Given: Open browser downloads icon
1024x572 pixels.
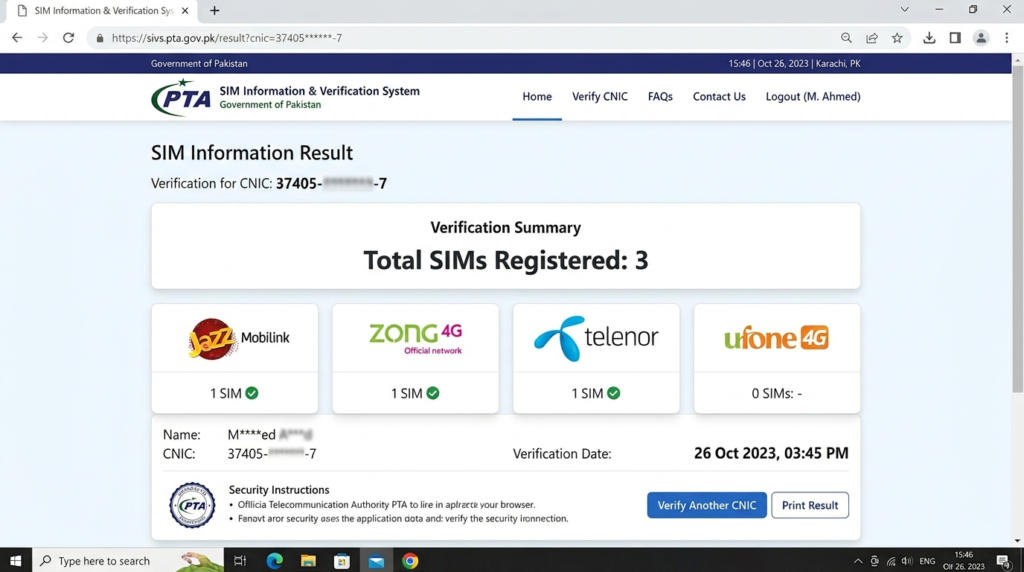Looking at the screenshot, I should point(929,38).
